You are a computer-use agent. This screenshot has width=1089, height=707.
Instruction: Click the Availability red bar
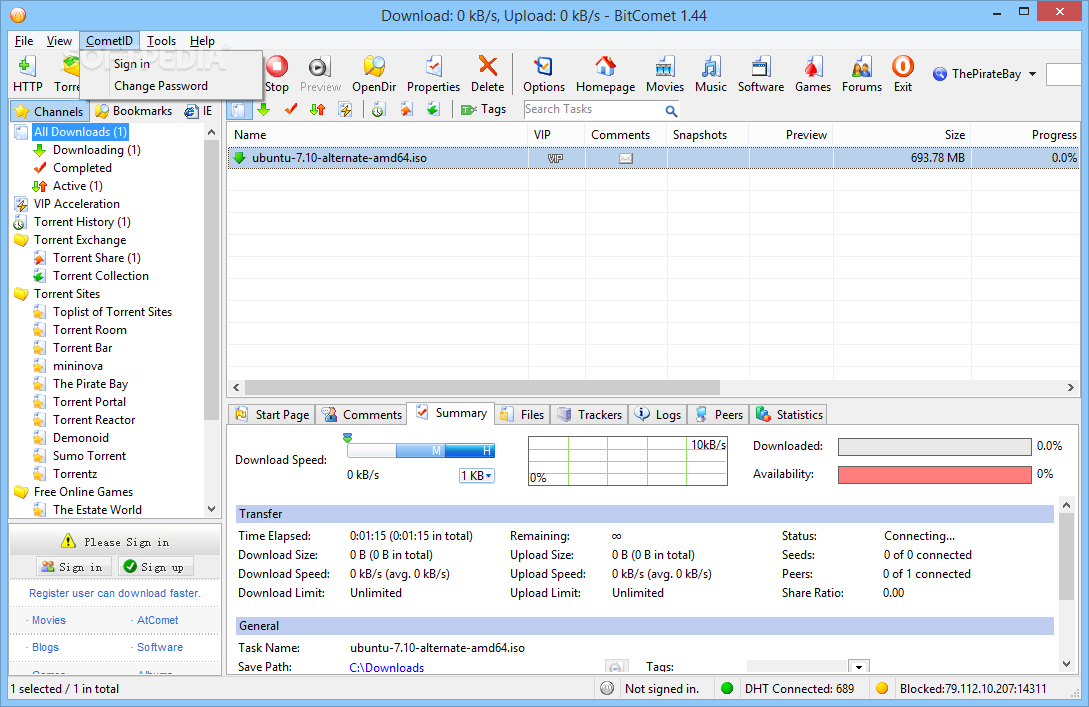(x=934, y=474)
